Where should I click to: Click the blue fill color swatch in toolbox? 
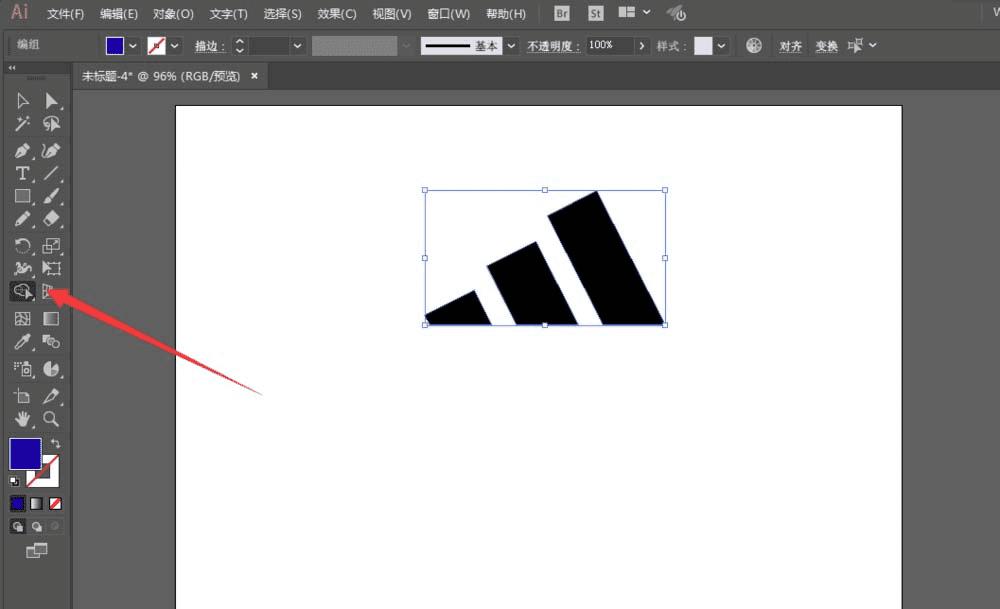(25, 454)
